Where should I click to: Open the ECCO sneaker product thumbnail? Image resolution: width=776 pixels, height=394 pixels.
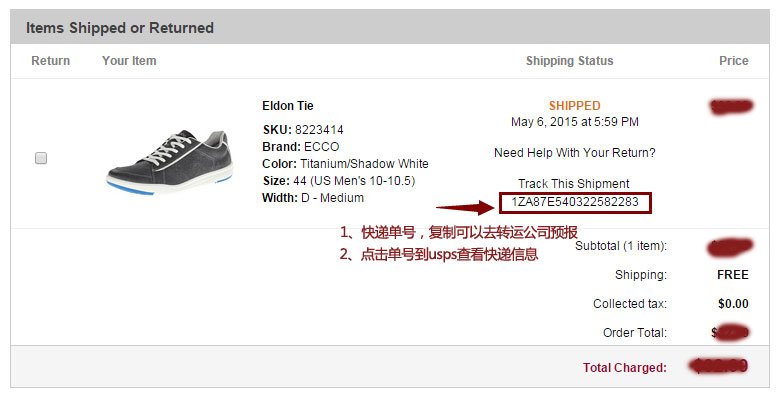(x=170, y=162)
